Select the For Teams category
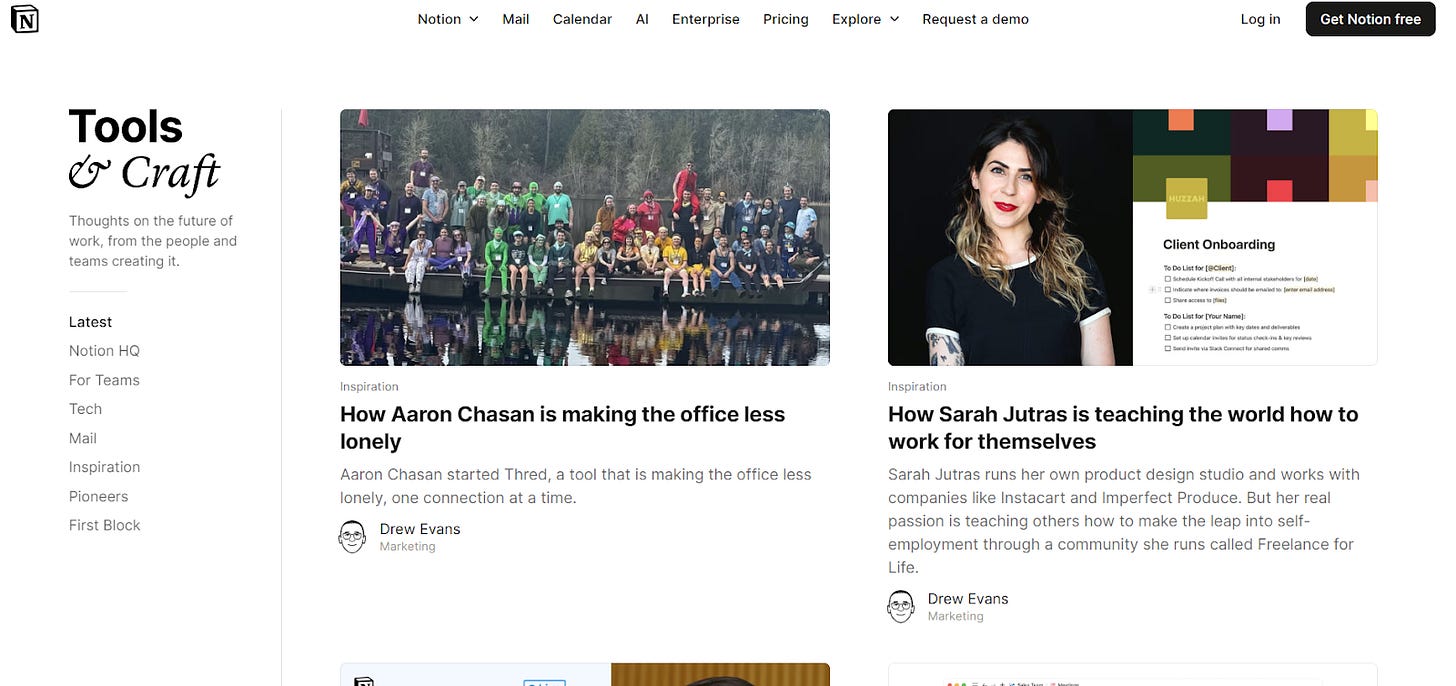 click(104, 380)
